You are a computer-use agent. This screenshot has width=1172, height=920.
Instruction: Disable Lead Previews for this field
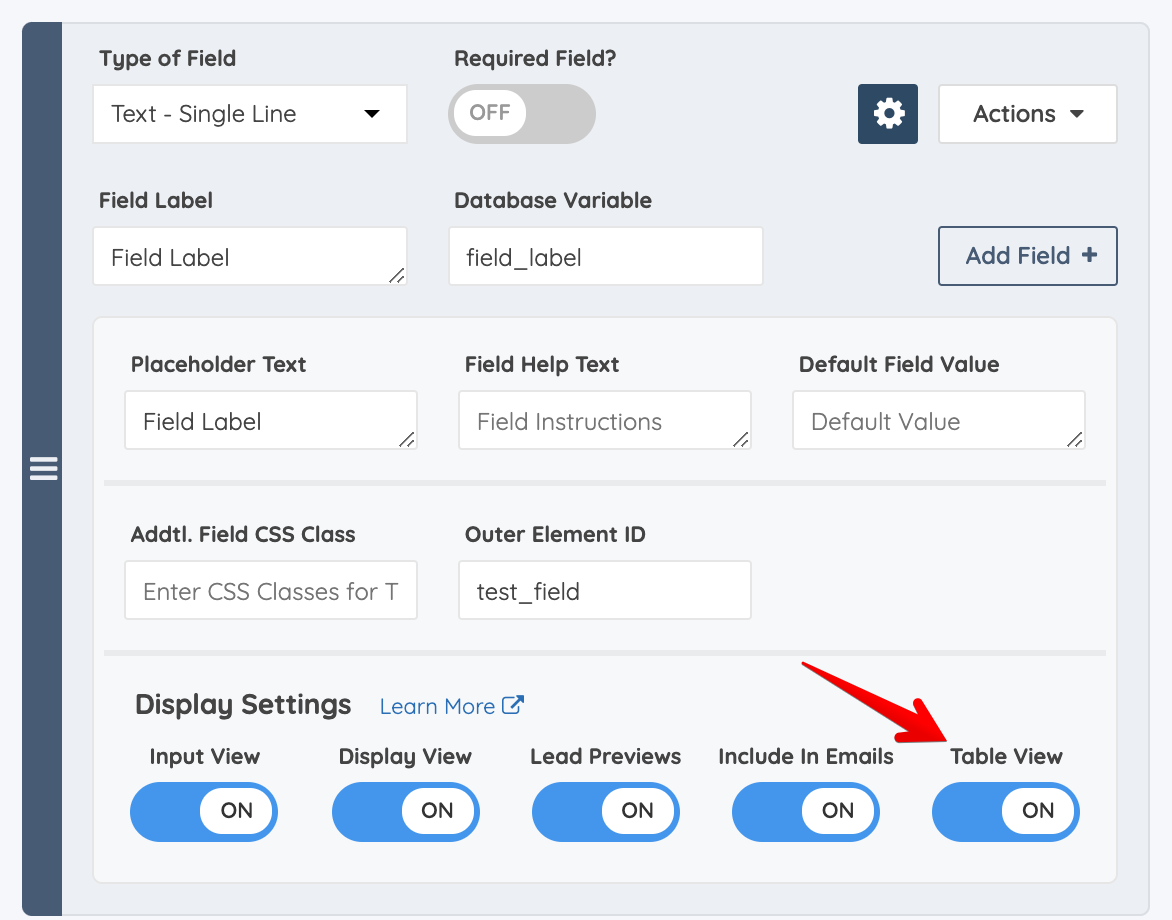pyautogui.click(x=605, y=811)
